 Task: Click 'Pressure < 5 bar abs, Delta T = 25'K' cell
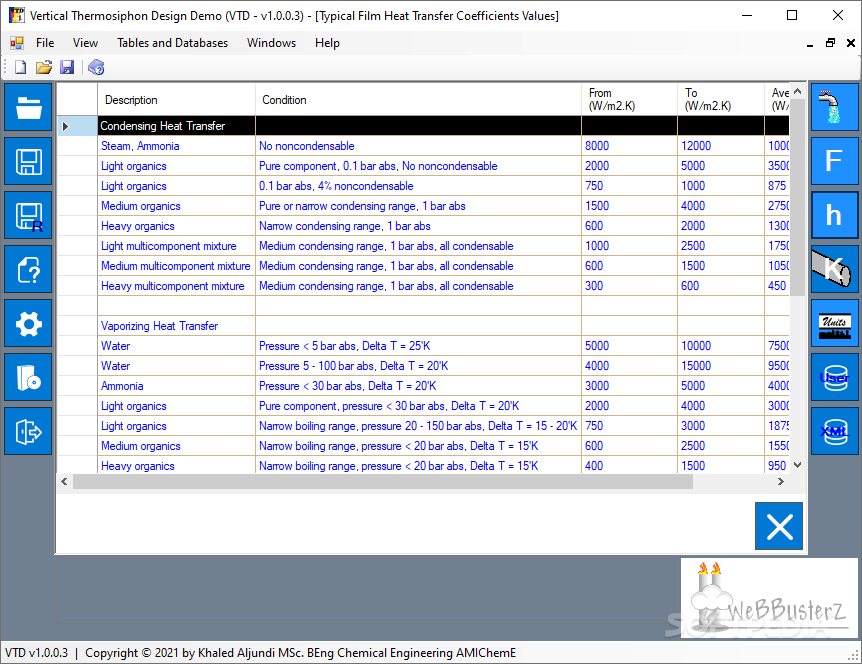[418, 346]
